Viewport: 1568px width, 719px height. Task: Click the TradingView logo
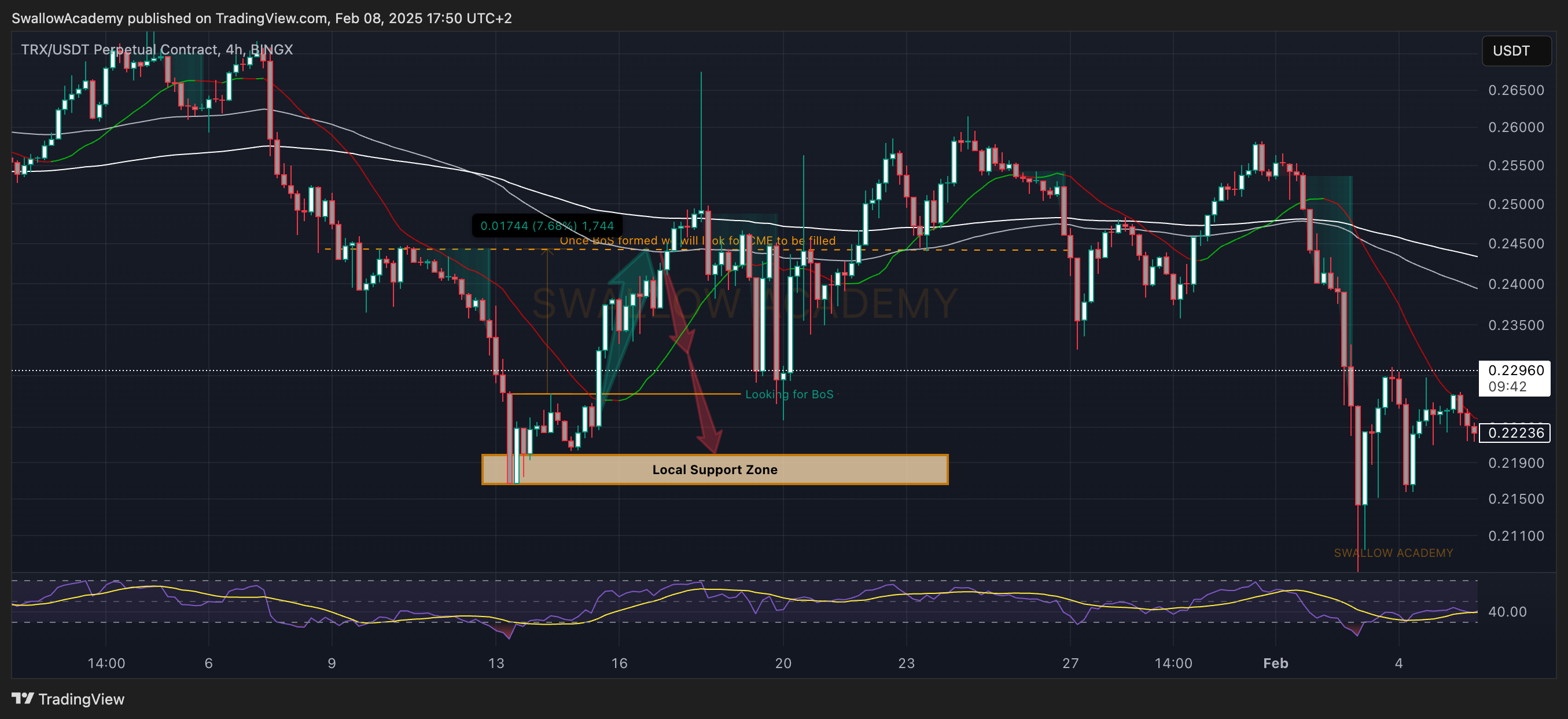coord(23,698)
